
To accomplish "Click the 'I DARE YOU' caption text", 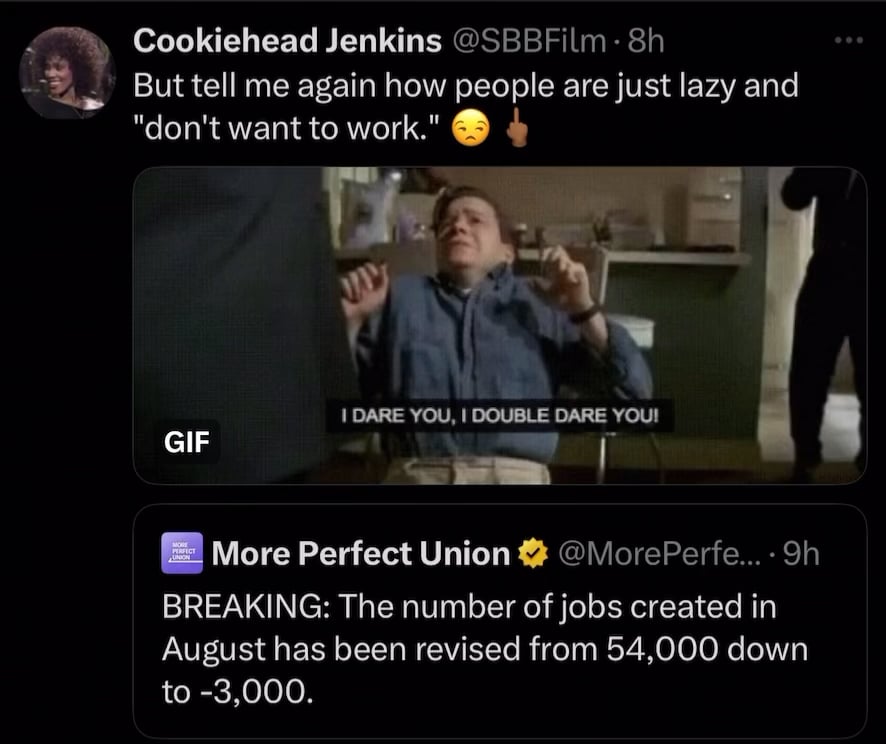I will point(500,416).
